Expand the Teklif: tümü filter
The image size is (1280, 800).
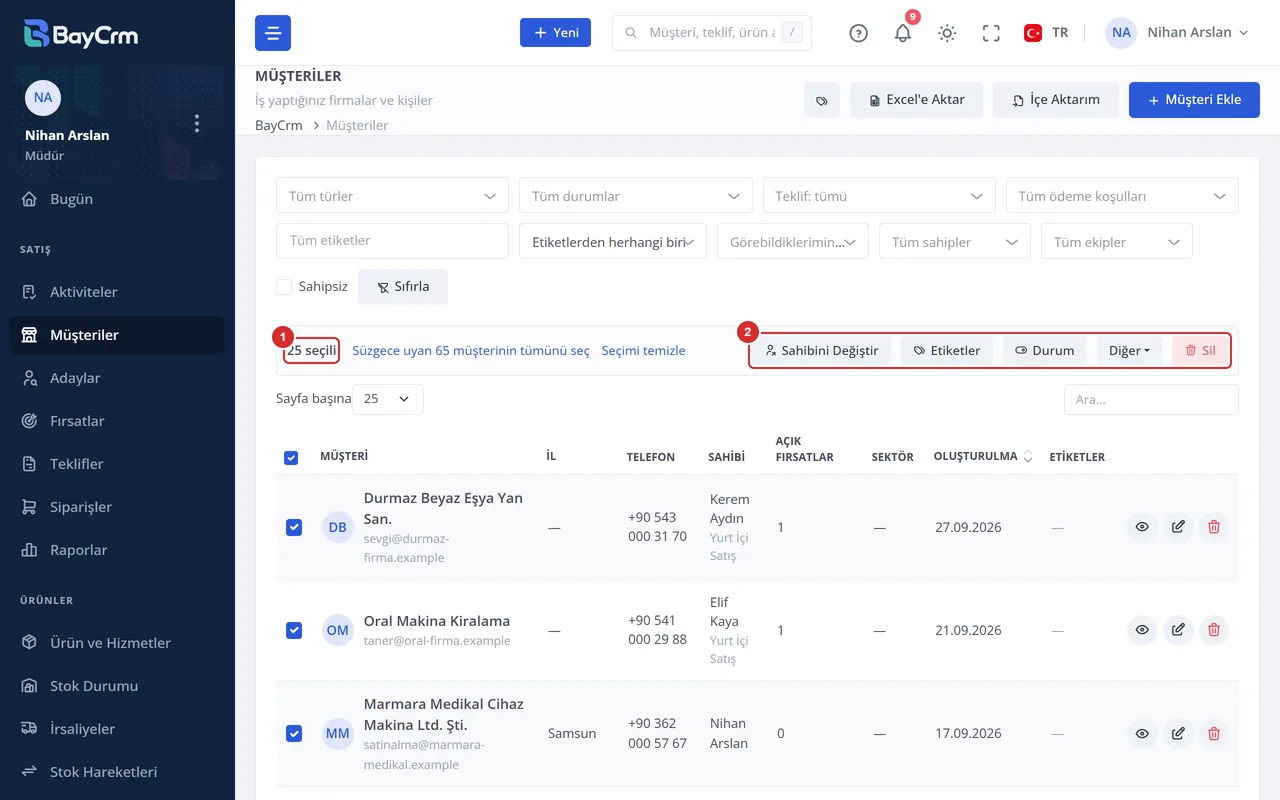(879, 196)
